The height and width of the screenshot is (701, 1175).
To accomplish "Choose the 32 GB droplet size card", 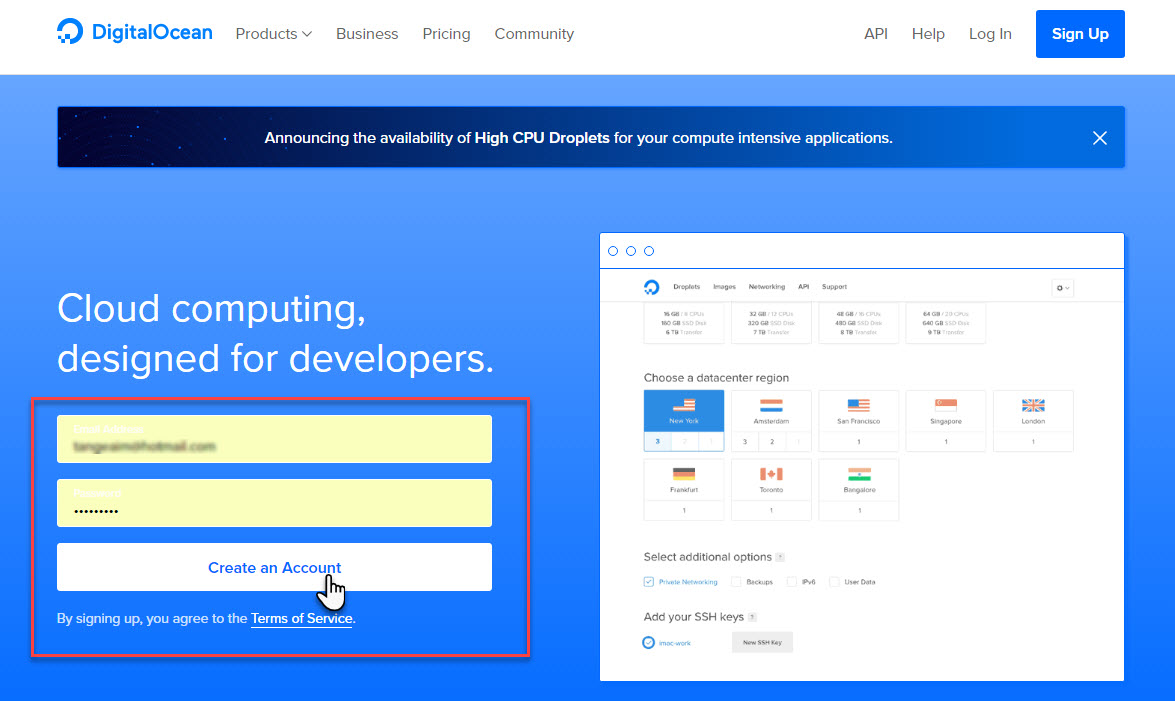I will coord(771,323).
